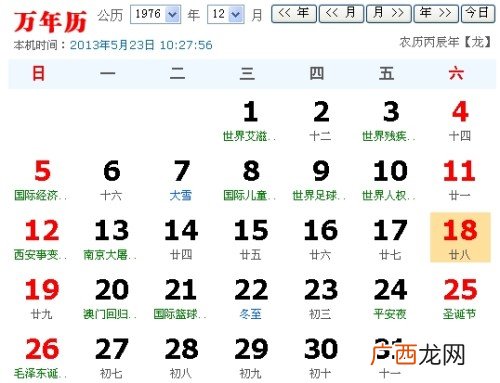Click local time 2013年5月23日 text
The width and height of the screenshot is (500, 383).
(141, 45)
